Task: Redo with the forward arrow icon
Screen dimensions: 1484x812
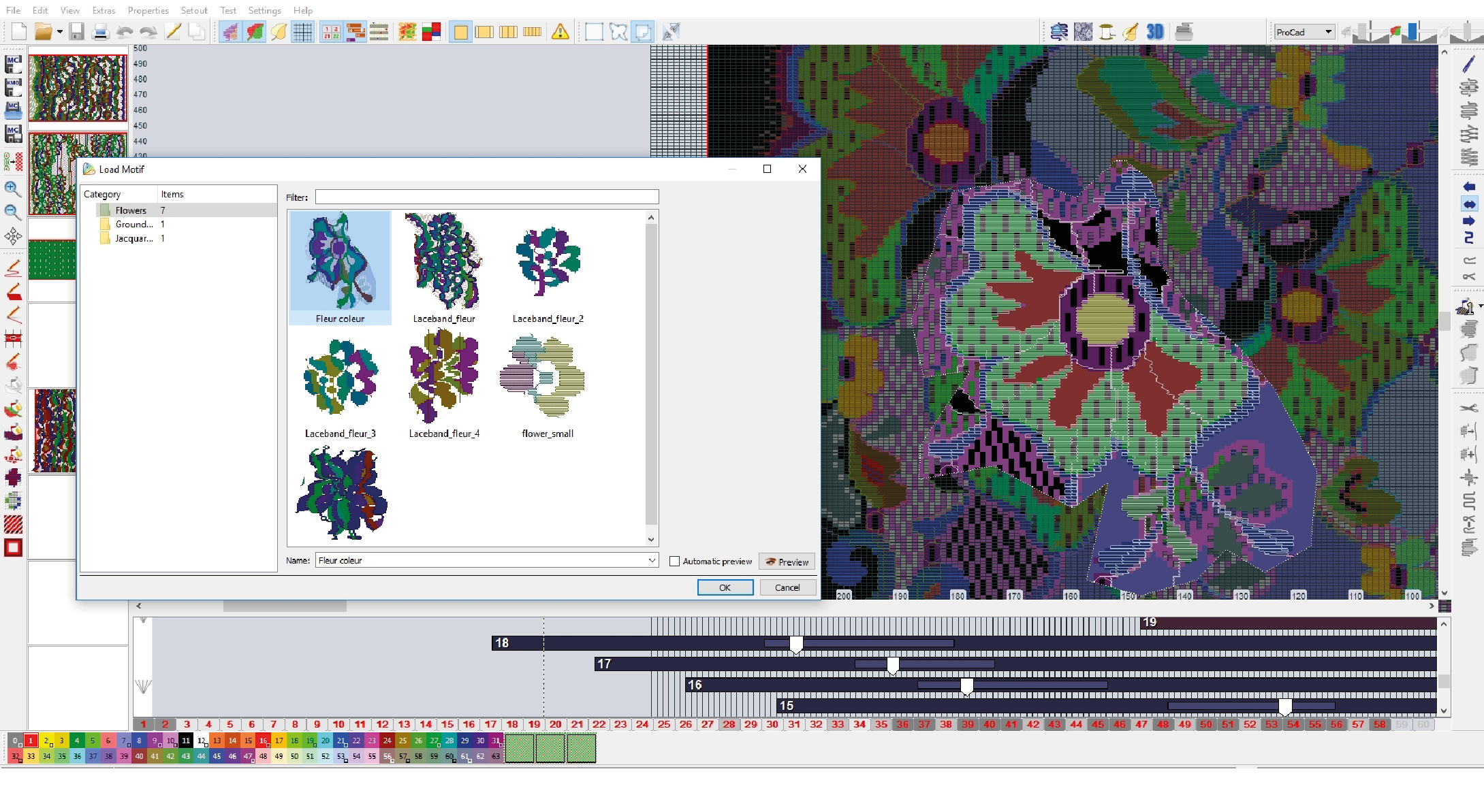Action: tap(148, 31)
